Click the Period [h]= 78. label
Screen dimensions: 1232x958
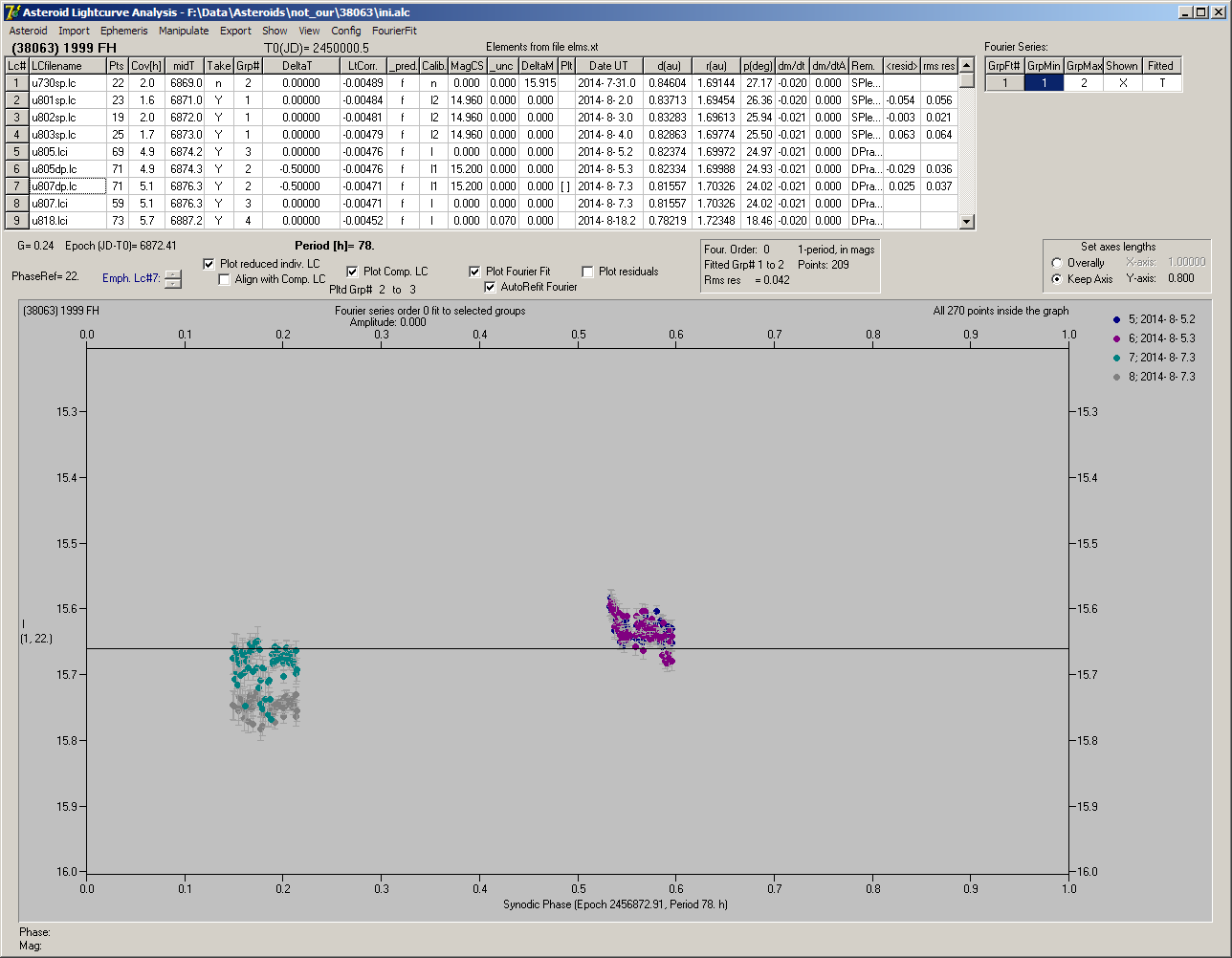[335, 246]
